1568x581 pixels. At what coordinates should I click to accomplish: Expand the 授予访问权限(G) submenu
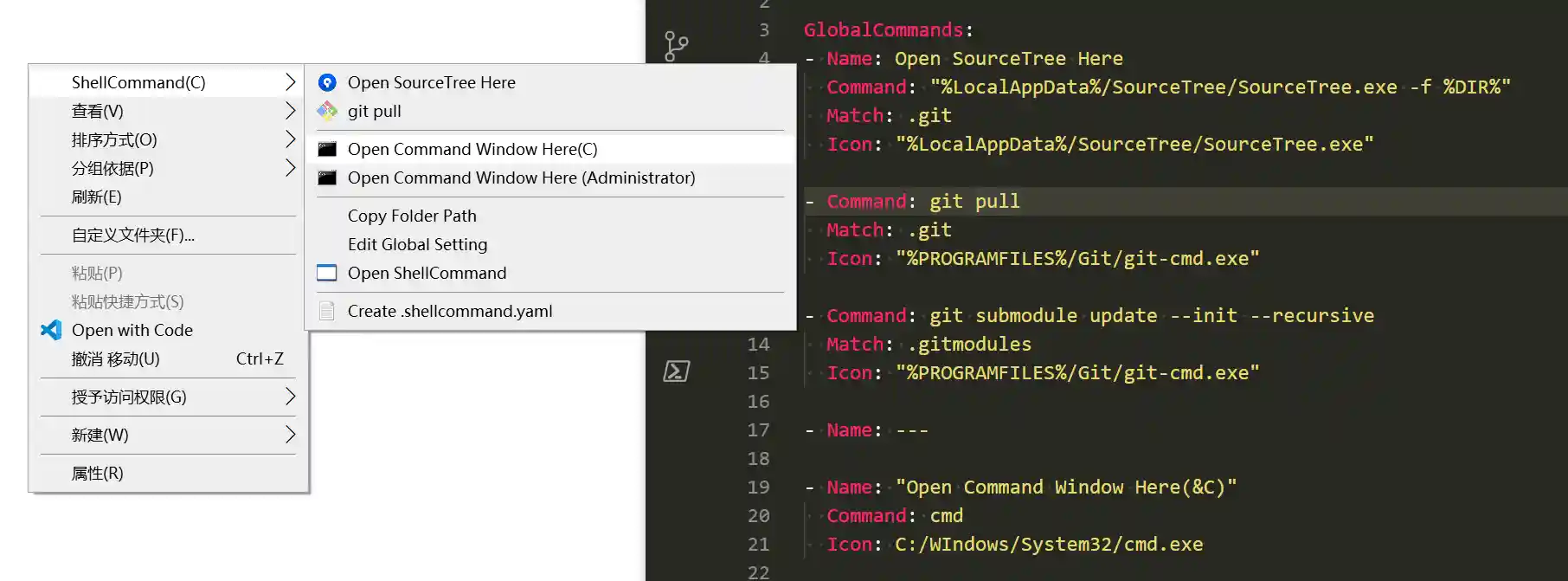(291, 397)
